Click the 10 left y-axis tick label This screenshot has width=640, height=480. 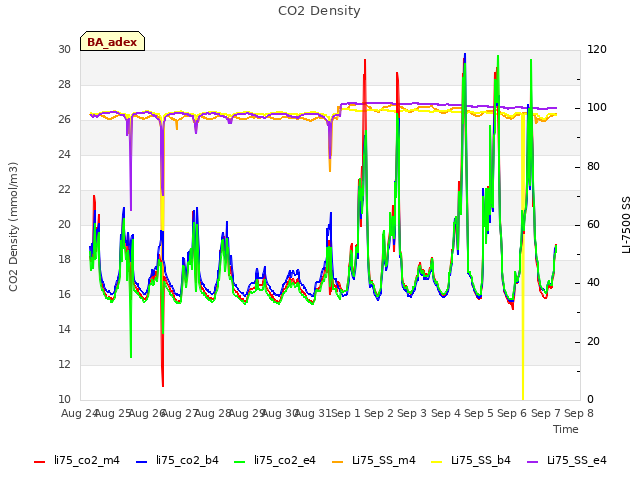coord(64,400)
